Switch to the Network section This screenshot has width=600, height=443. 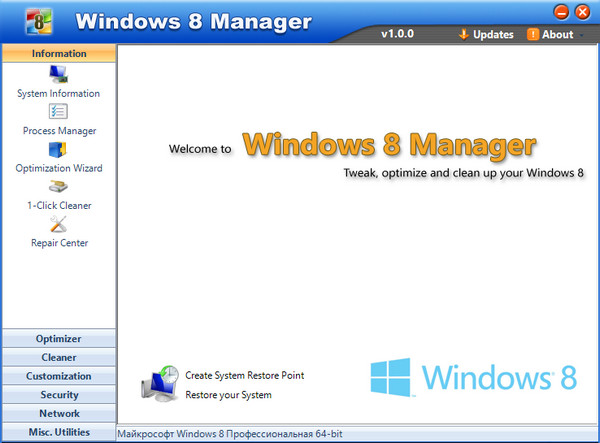pyautogui.click(x=59, y=413)
